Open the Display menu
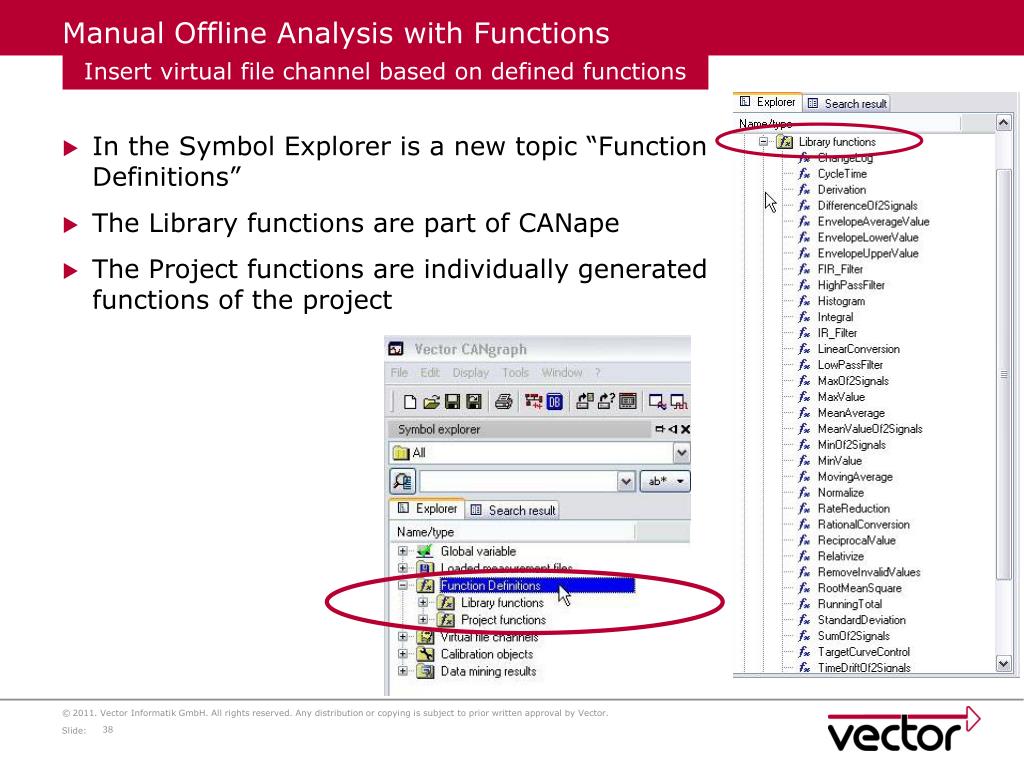The height and width of the screenshot is (768, 1024). pos(471,372)
